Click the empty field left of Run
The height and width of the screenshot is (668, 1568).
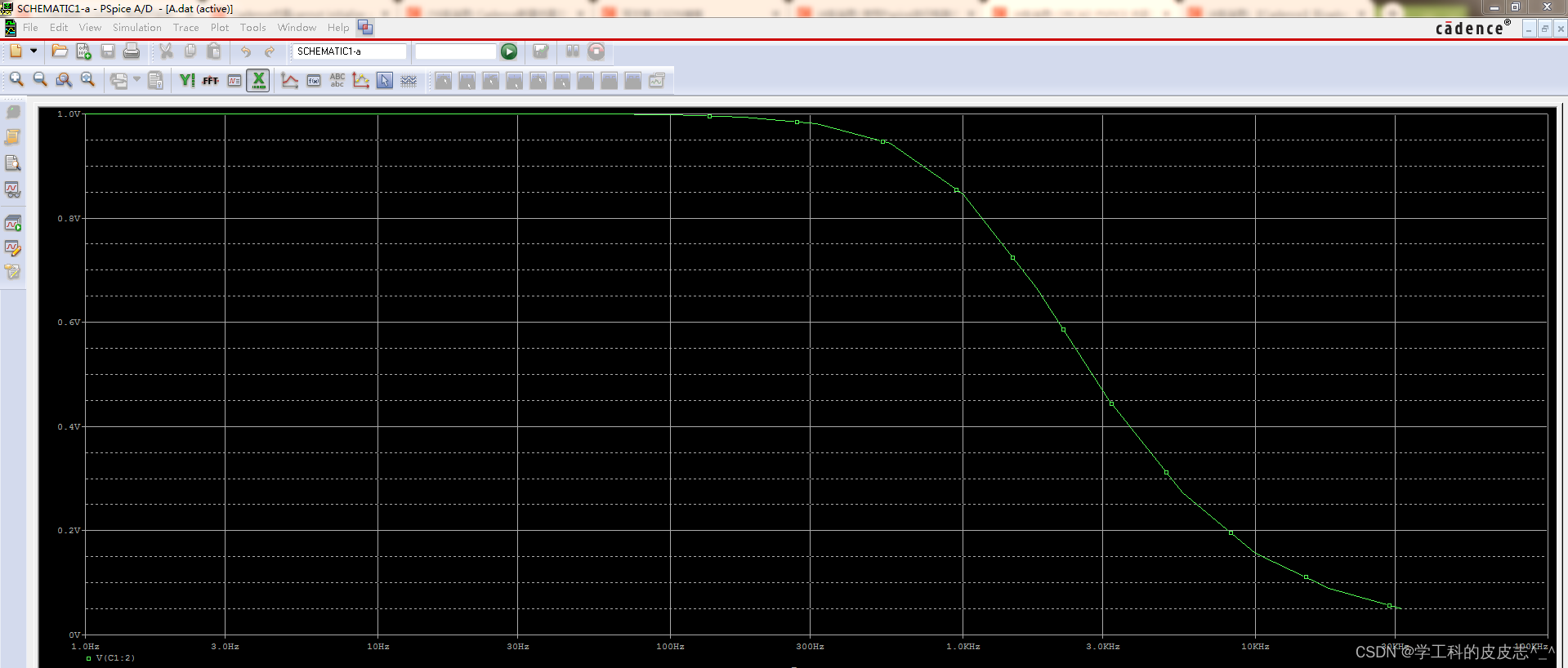point(455,51)
